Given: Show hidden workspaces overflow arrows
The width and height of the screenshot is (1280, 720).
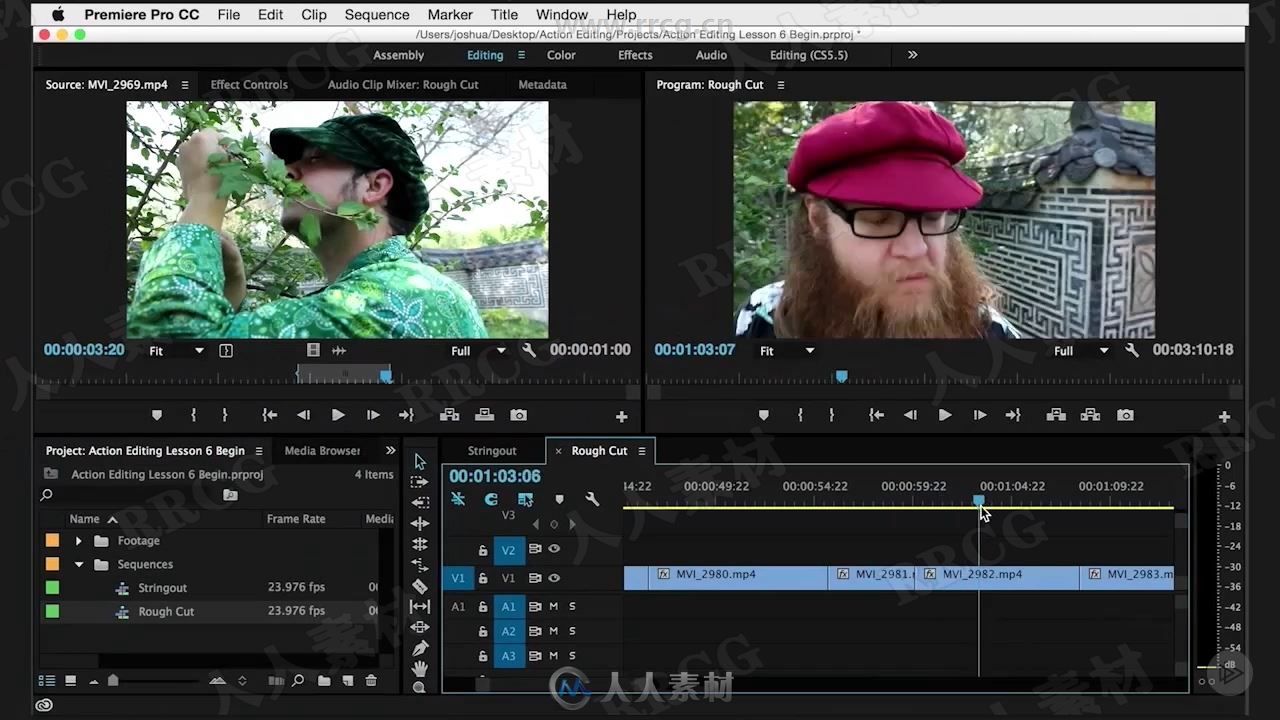Looking at the screenshot, I should 912,55.
